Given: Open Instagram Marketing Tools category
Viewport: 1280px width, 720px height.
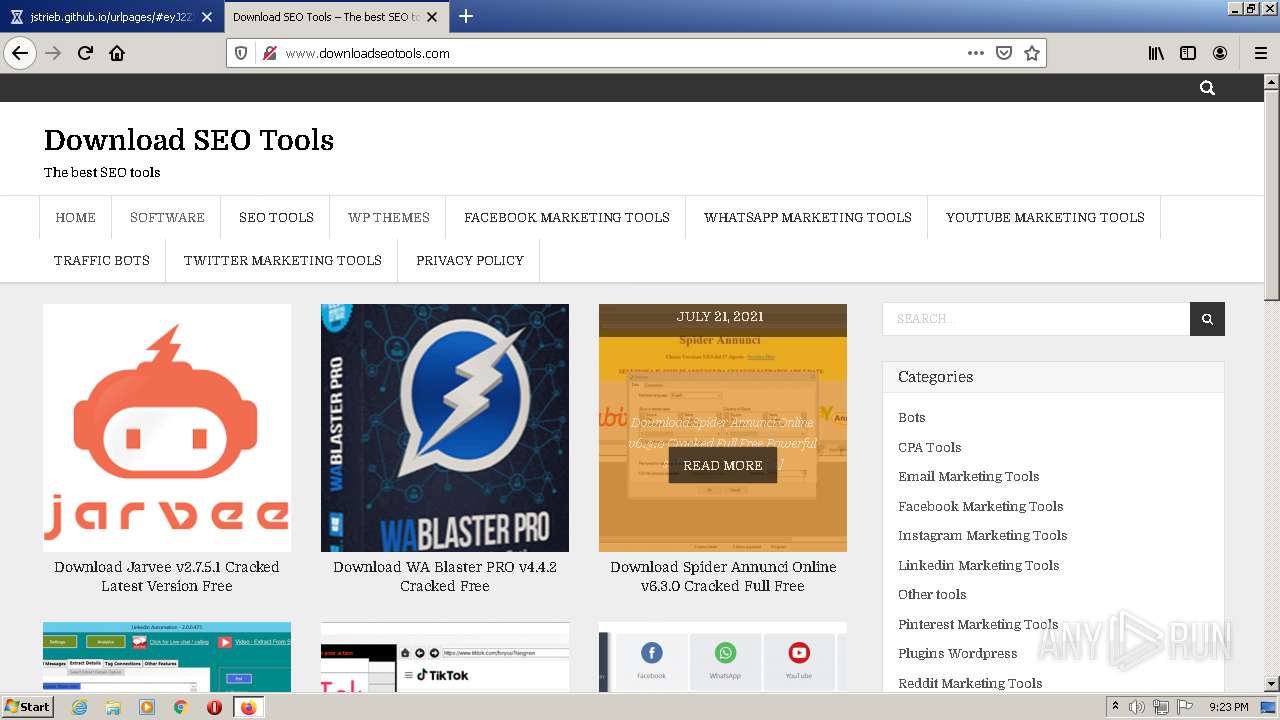Looking at the screenshot, I should (x=983, y=535).
